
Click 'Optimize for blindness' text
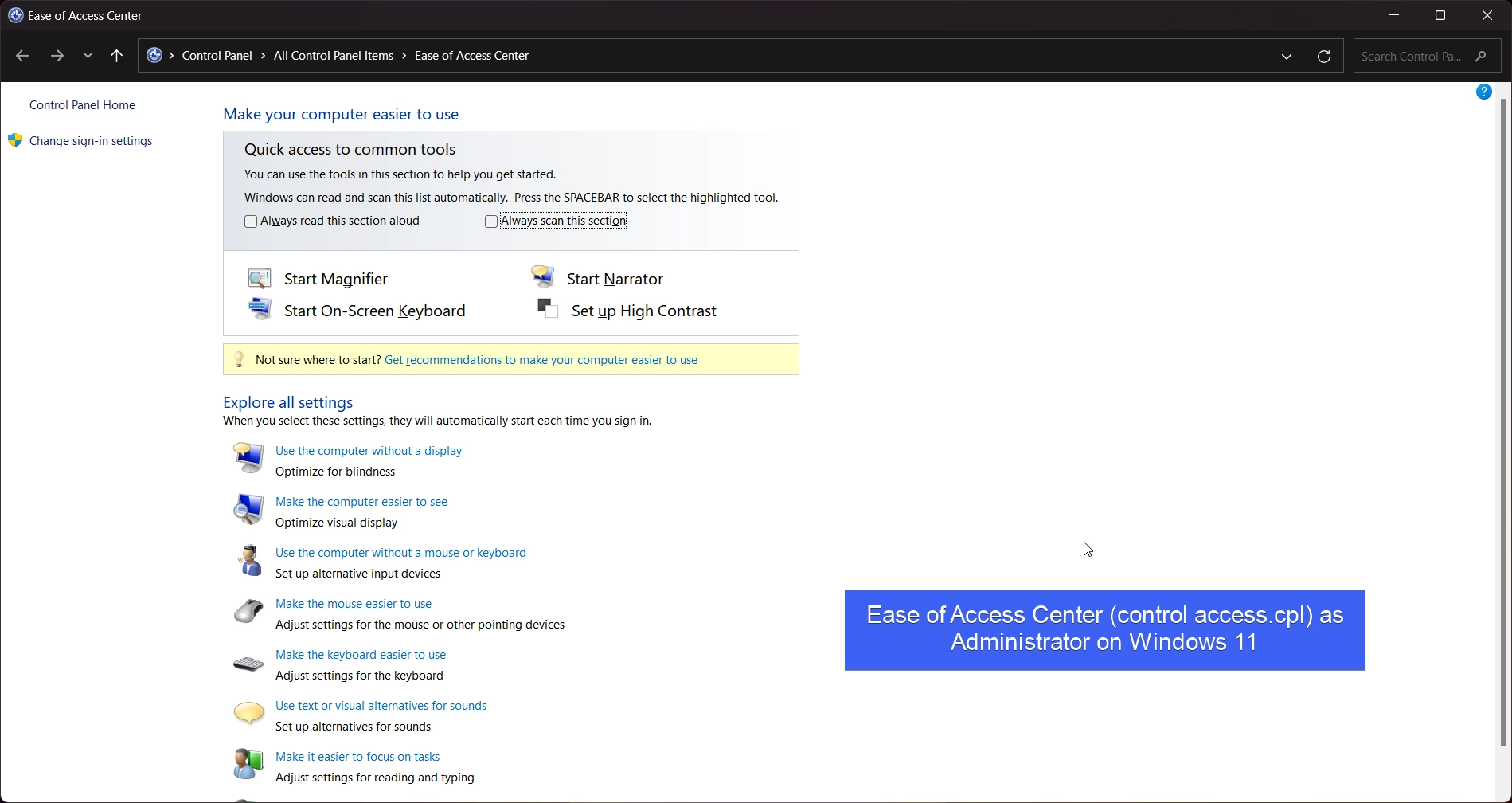(x=335, y=472)
